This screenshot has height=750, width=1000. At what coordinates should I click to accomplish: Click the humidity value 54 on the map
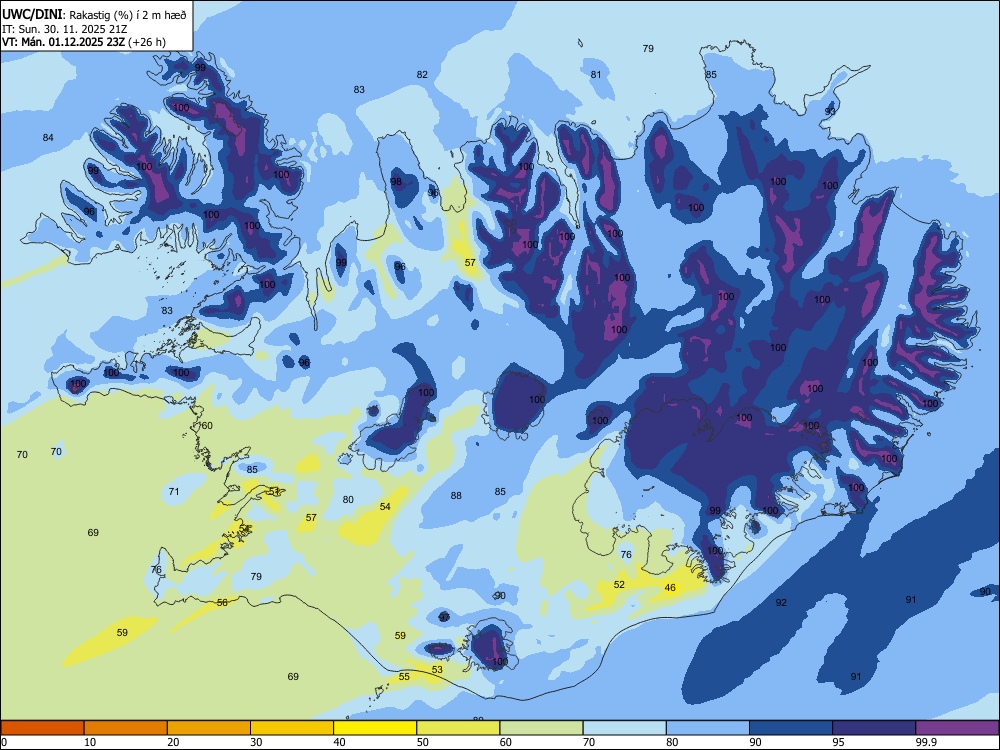point(385,506)
